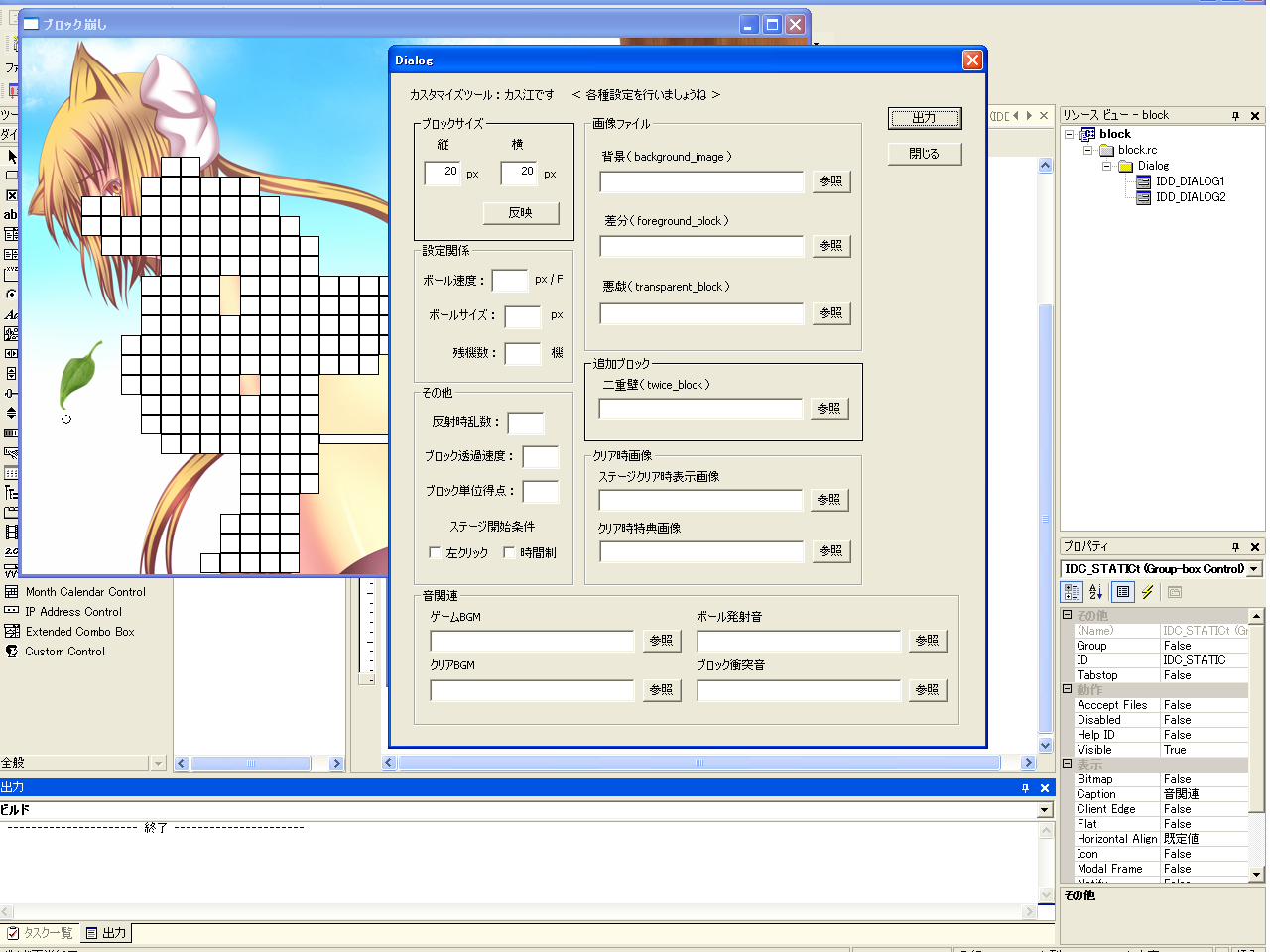
Task: Show the properties page icon
Action: pyautogui.click(x=1123, y=592)
